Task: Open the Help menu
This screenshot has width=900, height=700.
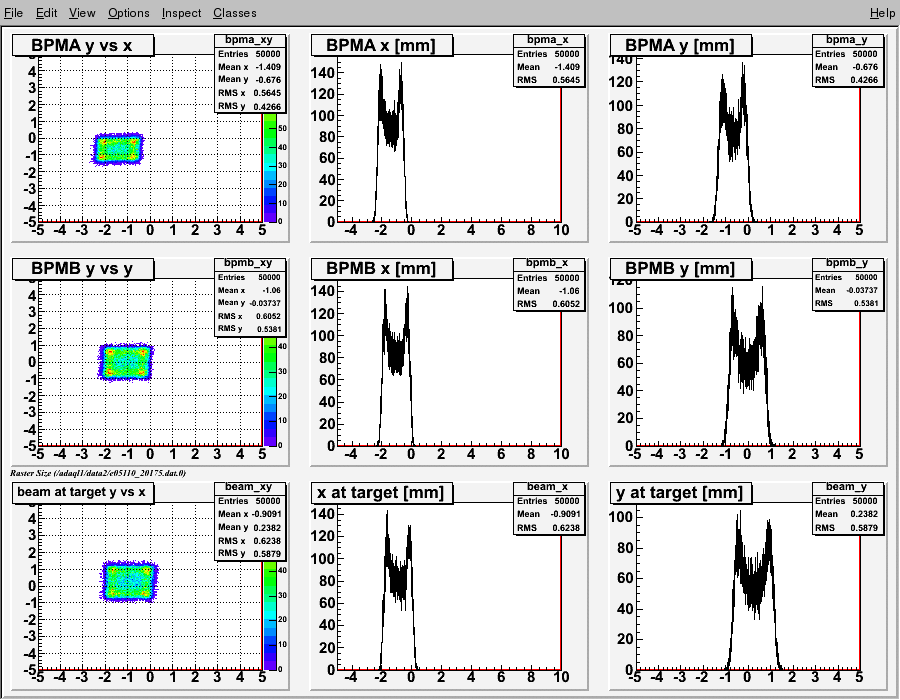Action: [882, 13]
